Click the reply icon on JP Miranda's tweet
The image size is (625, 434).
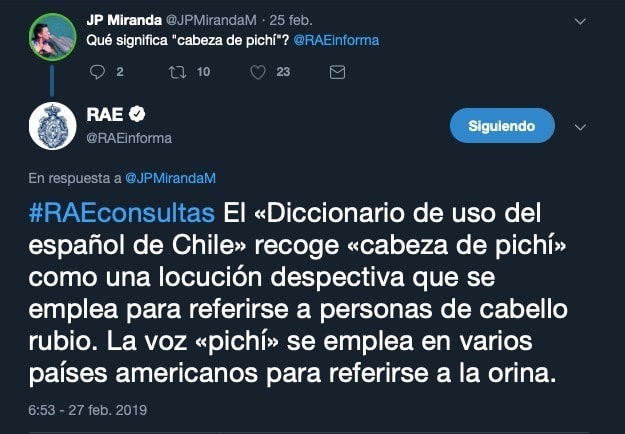(x=97, y=71)
